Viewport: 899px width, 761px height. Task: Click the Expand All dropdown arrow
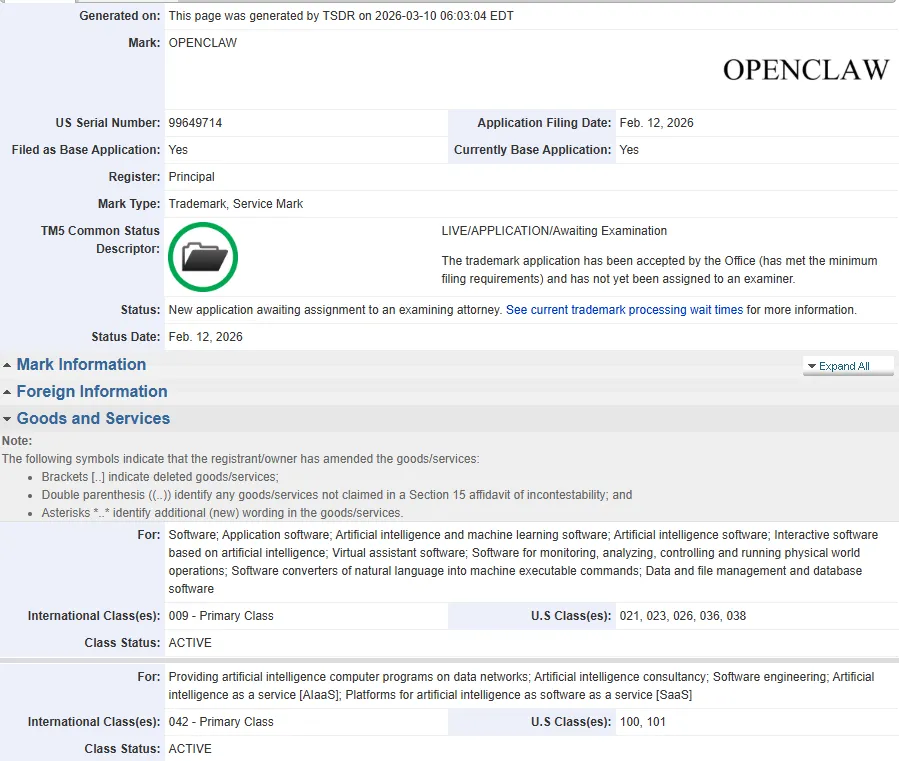[811, 366]
